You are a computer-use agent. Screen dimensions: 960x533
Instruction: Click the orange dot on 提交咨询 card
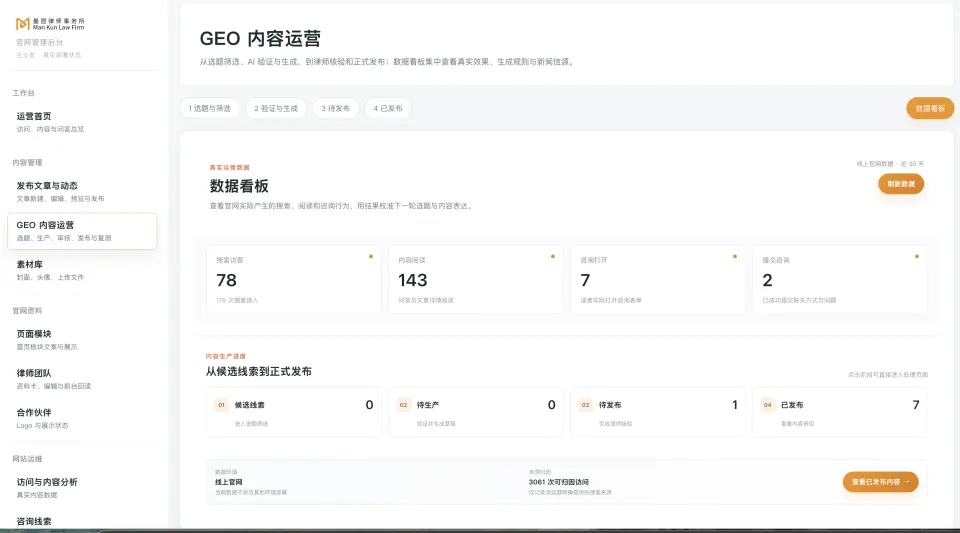917,256
